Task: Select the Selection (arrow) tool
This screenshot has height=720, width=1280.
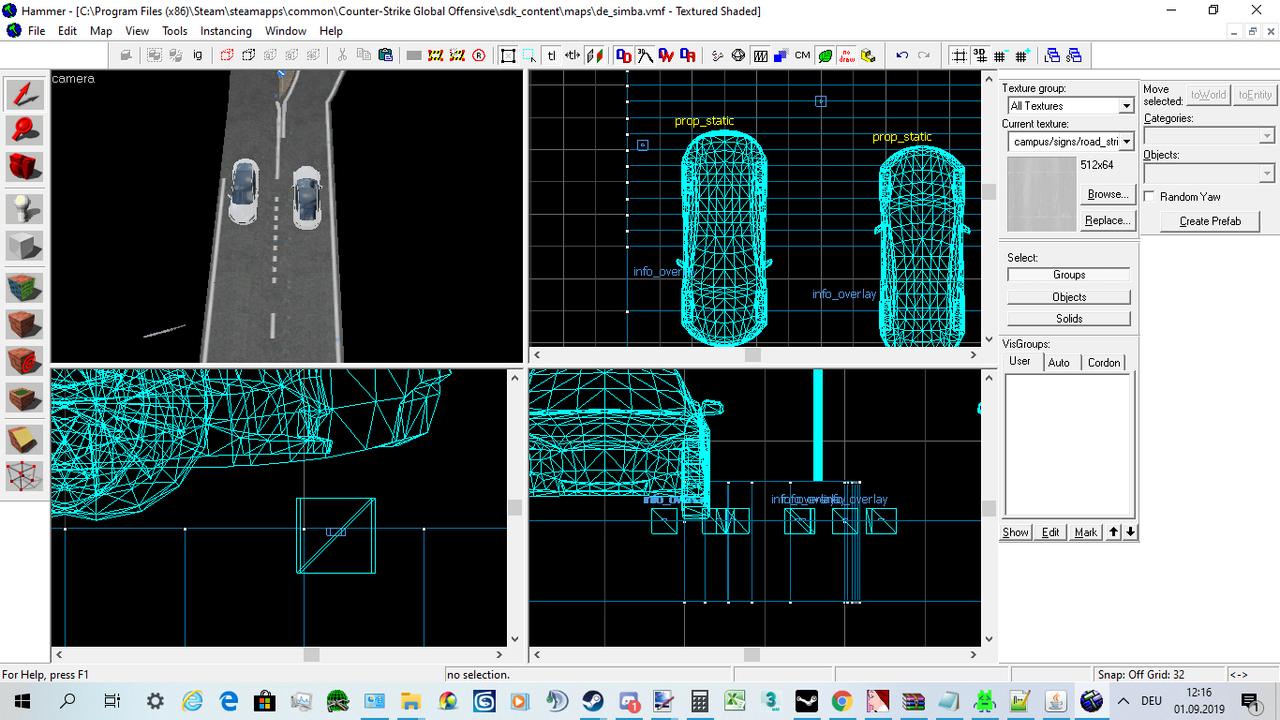Action: [x=26, y=95]
